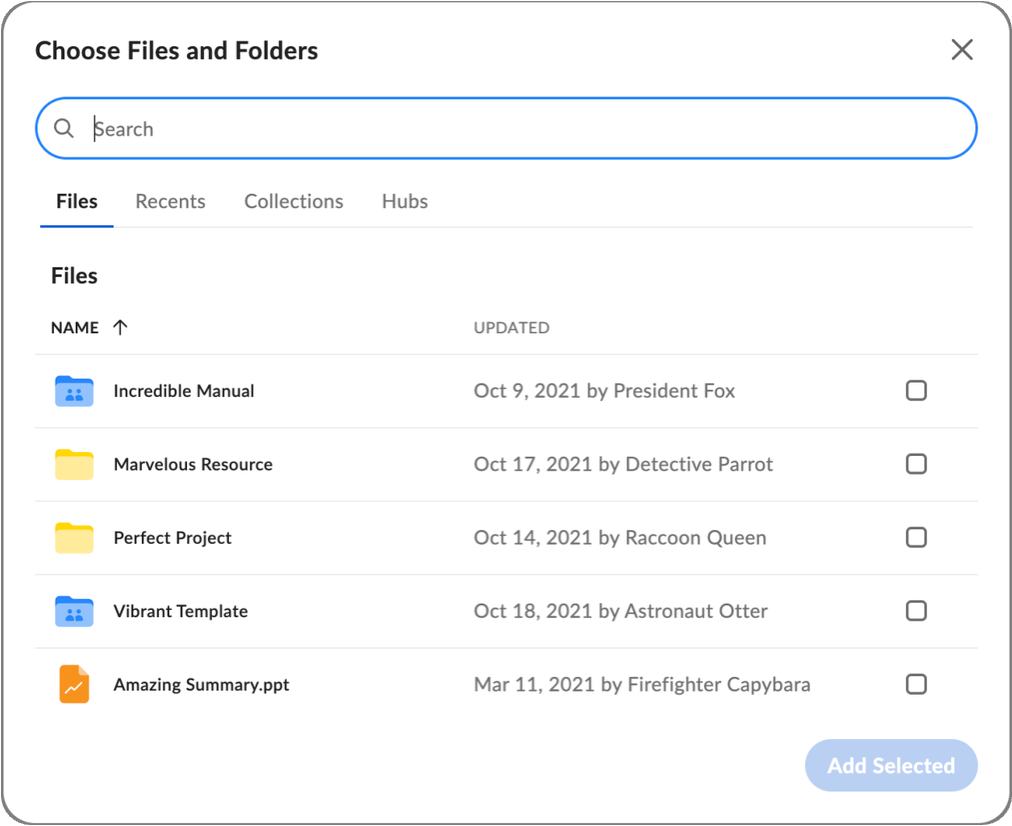Screen dimensions: 1012x826
Task: Mark the Amazing Summary.ppt checkbox
Action: click(916, 685)
